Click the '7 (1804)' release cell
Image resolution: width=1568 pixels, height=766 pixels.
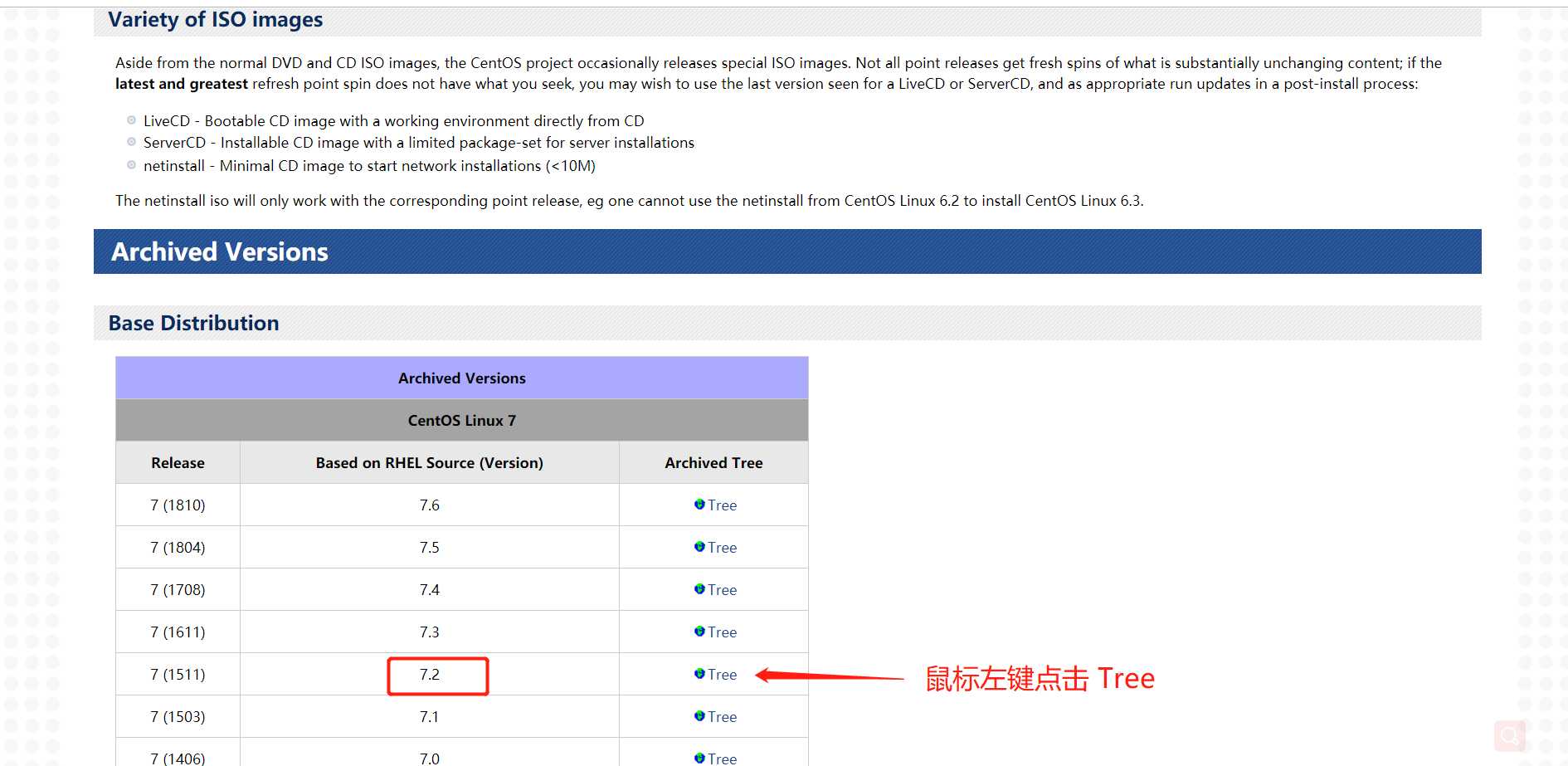click(178, 547)
